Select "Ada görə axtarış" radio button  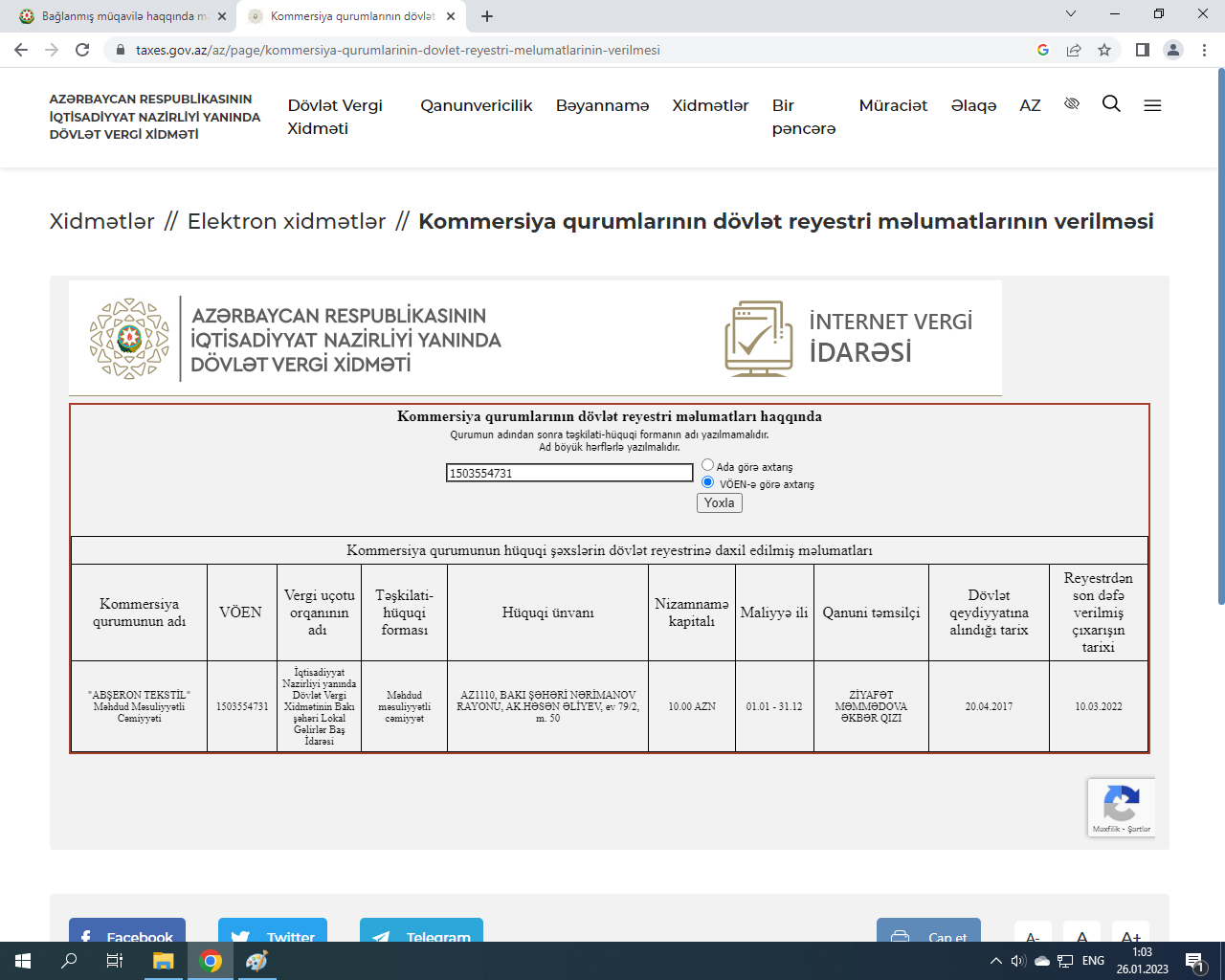point(708,465)
